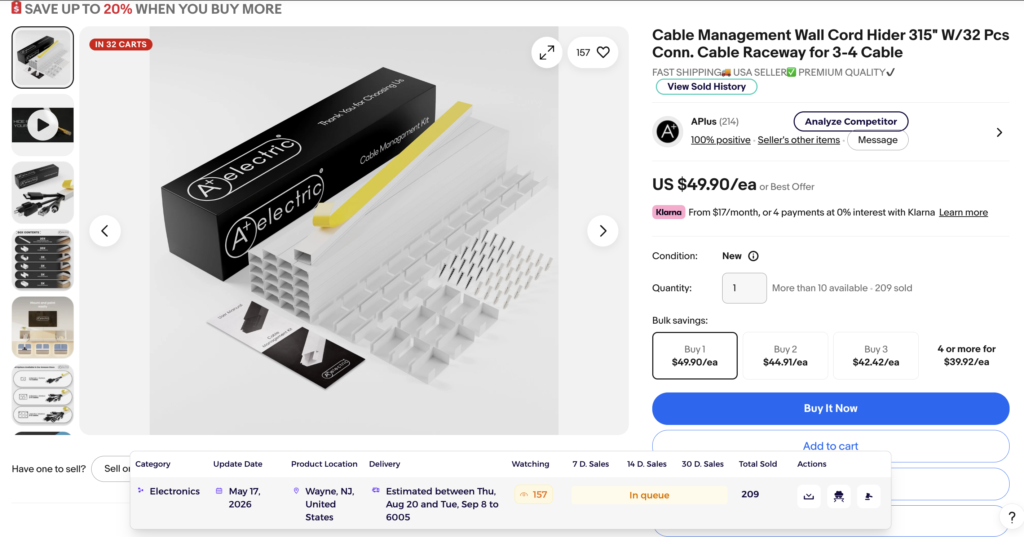
Task: Click Buy It Now button
Action: [x=830, y=408]
